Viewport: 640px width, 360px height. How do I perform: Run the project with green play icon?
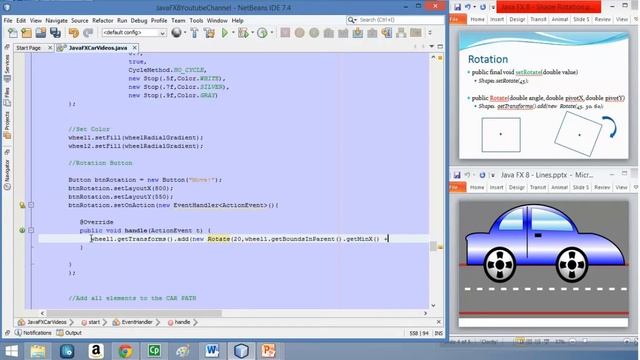[225, 33]
